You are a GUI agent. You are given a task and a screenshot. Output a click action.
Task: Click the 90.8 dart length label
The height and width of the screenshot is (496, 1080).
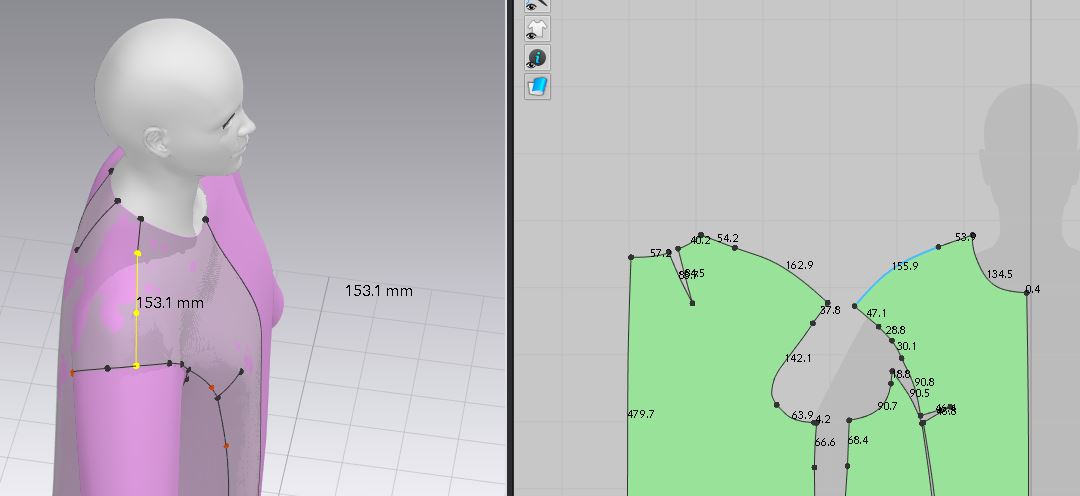point(924,382)
